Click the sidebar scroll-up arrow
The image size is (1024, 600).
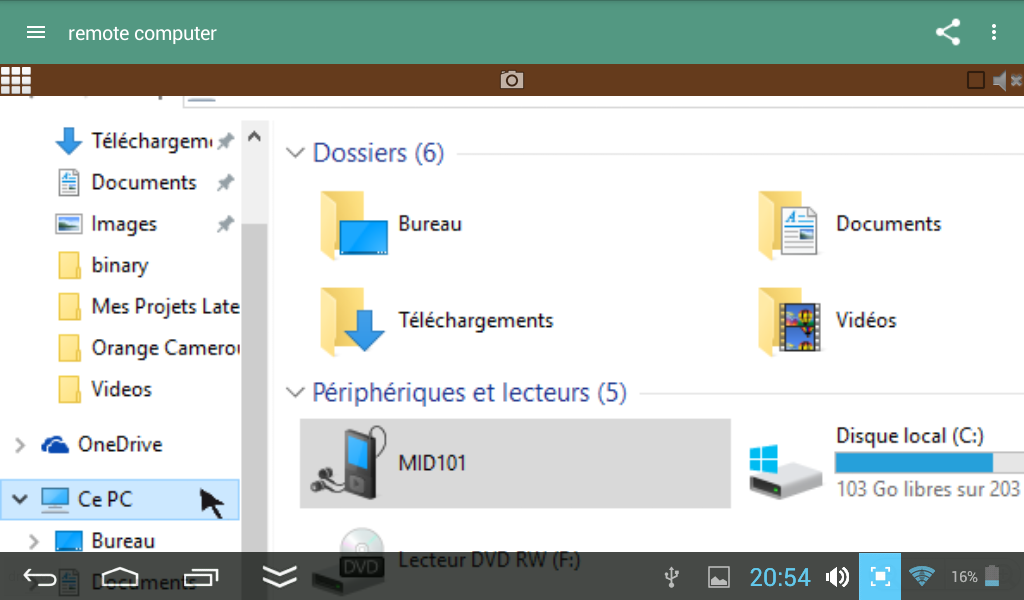pos(255,137)
